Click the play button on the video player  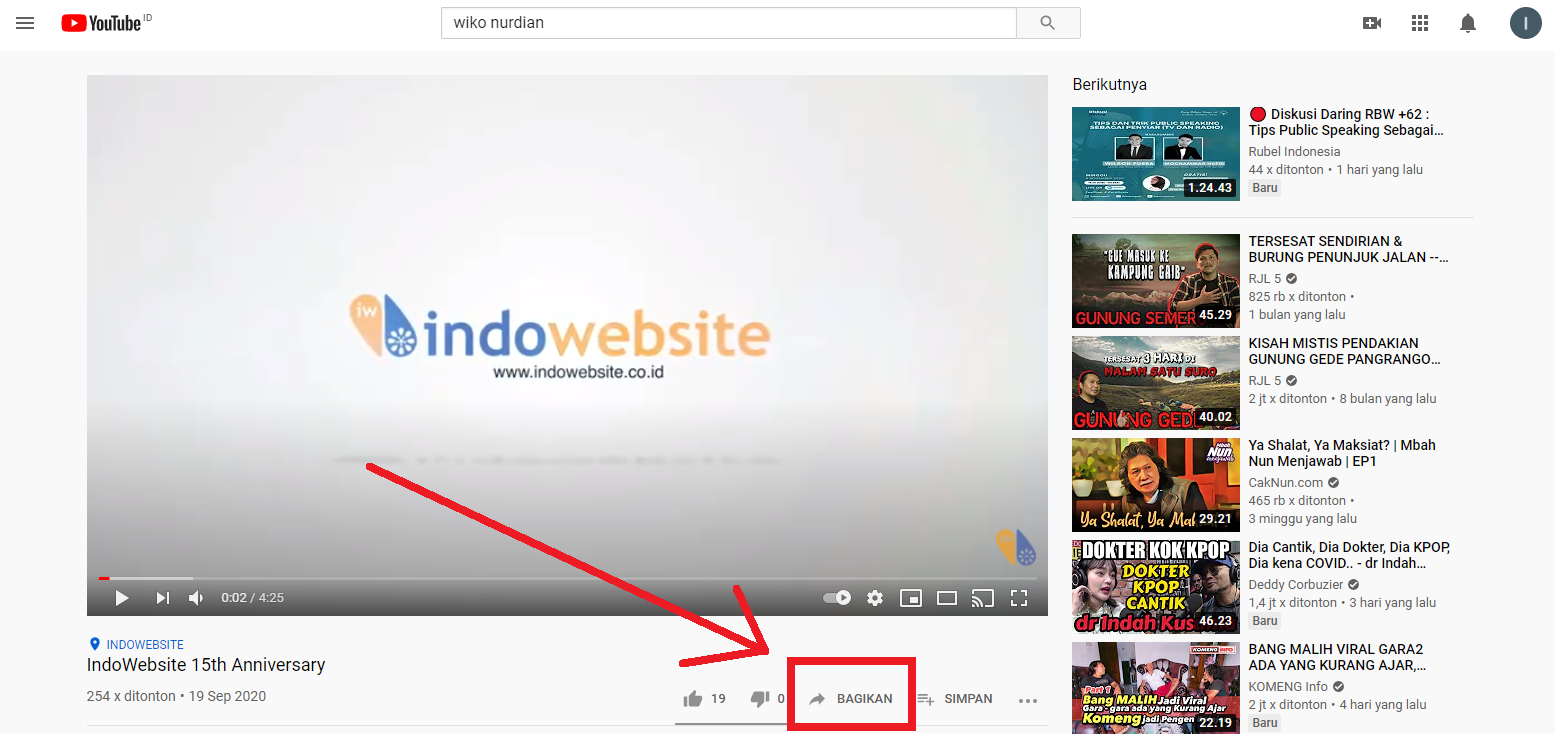[x=121, y=597]
